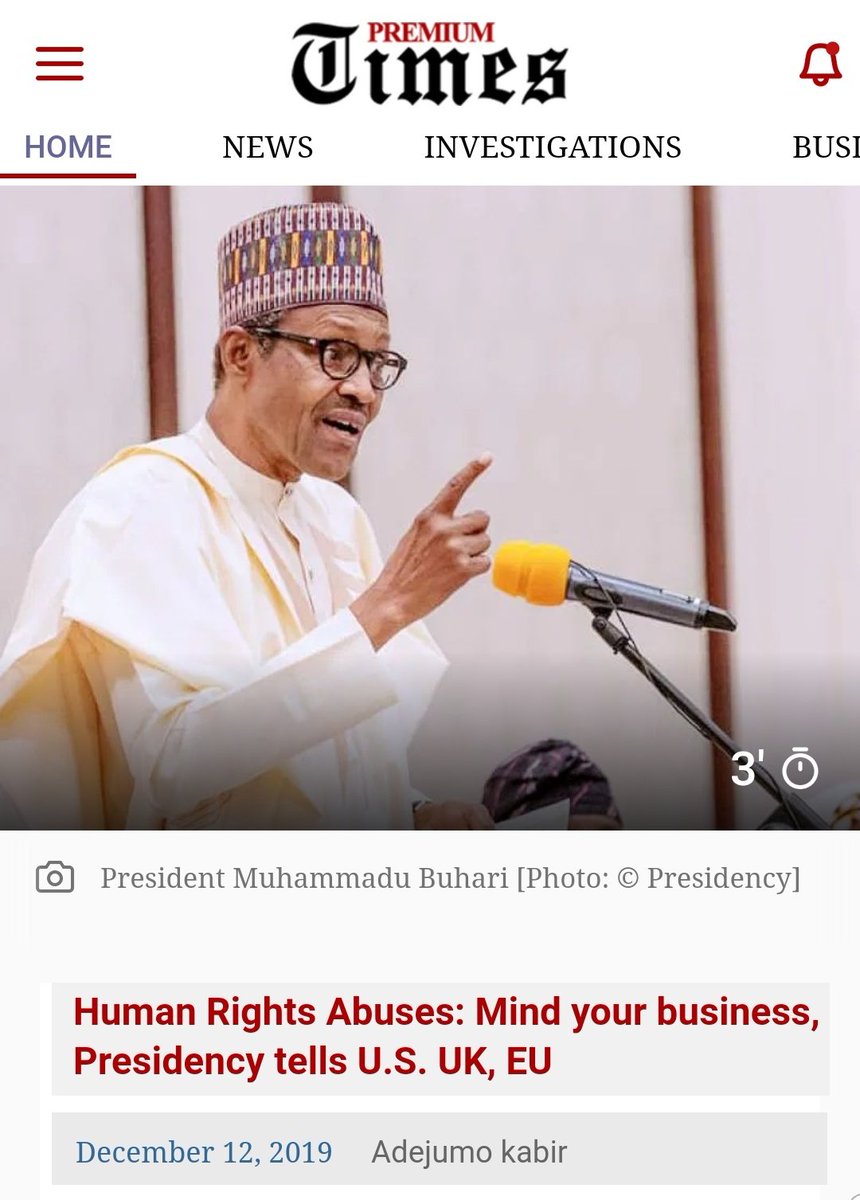Tap the 3' read-time label
This screenshot has height=1200, width=860.
tap(748, 769)
